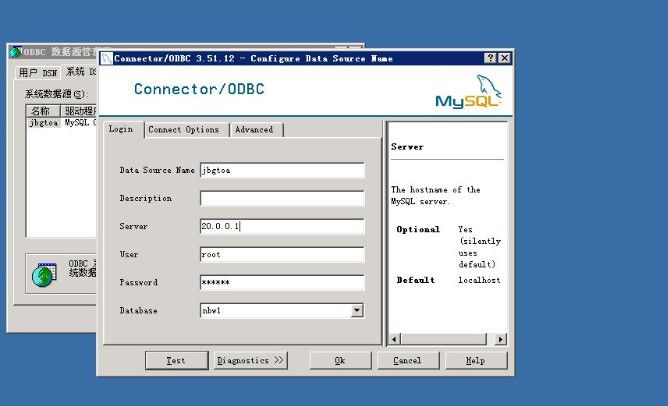This screenshot has width=668, height=406.
Task: Click the help panel scroll right arrow
Action: 501,339
